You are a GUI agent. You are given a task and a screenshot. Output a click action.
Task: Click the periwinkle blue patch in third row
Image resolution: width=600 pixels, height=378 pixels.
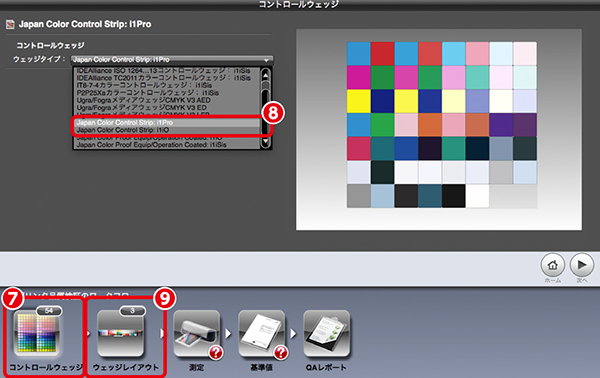point(477,101)
